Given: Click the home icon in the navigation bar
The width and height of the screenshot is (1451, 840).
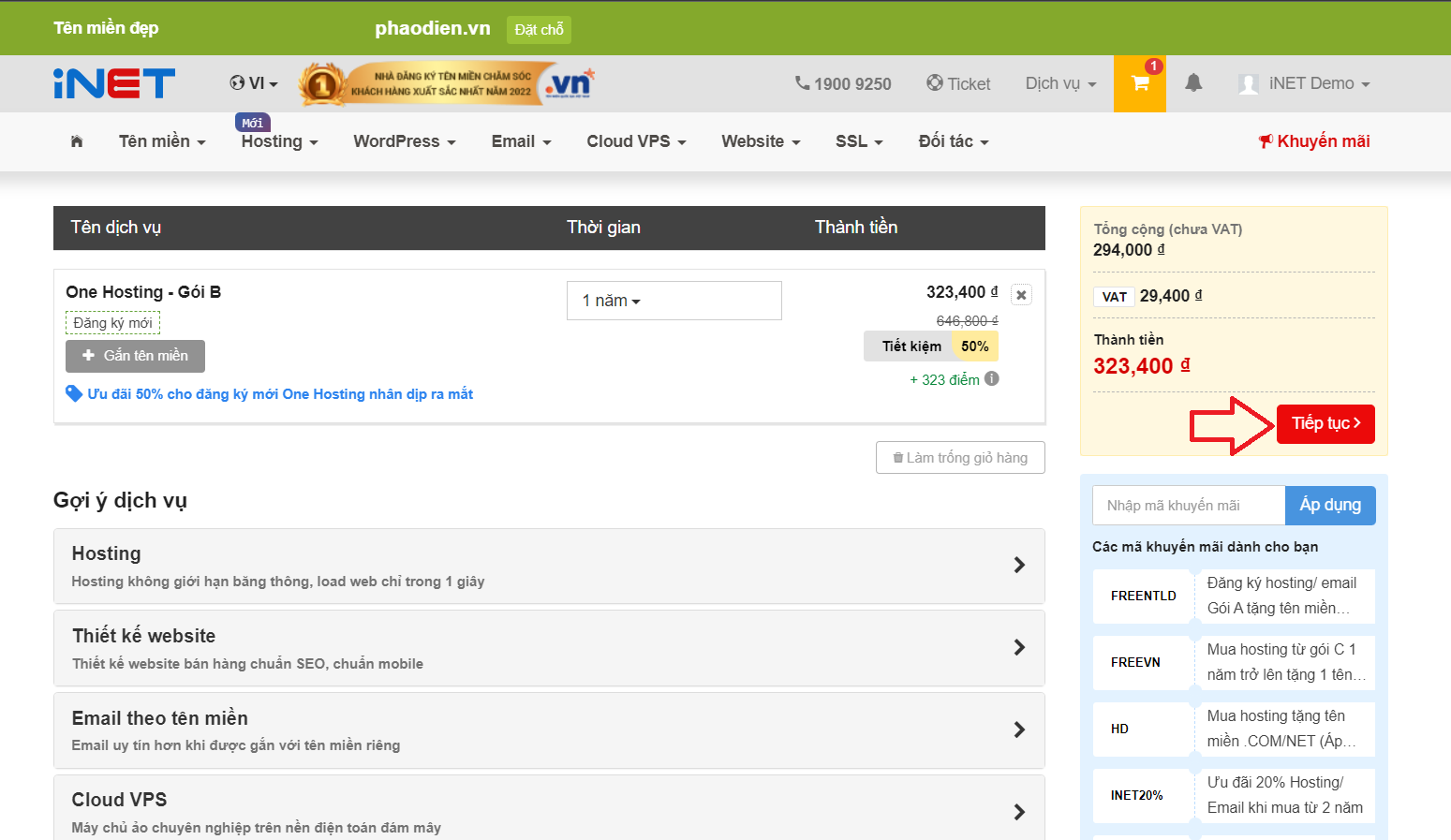Looking at the screenshot, I should (76, 141).
